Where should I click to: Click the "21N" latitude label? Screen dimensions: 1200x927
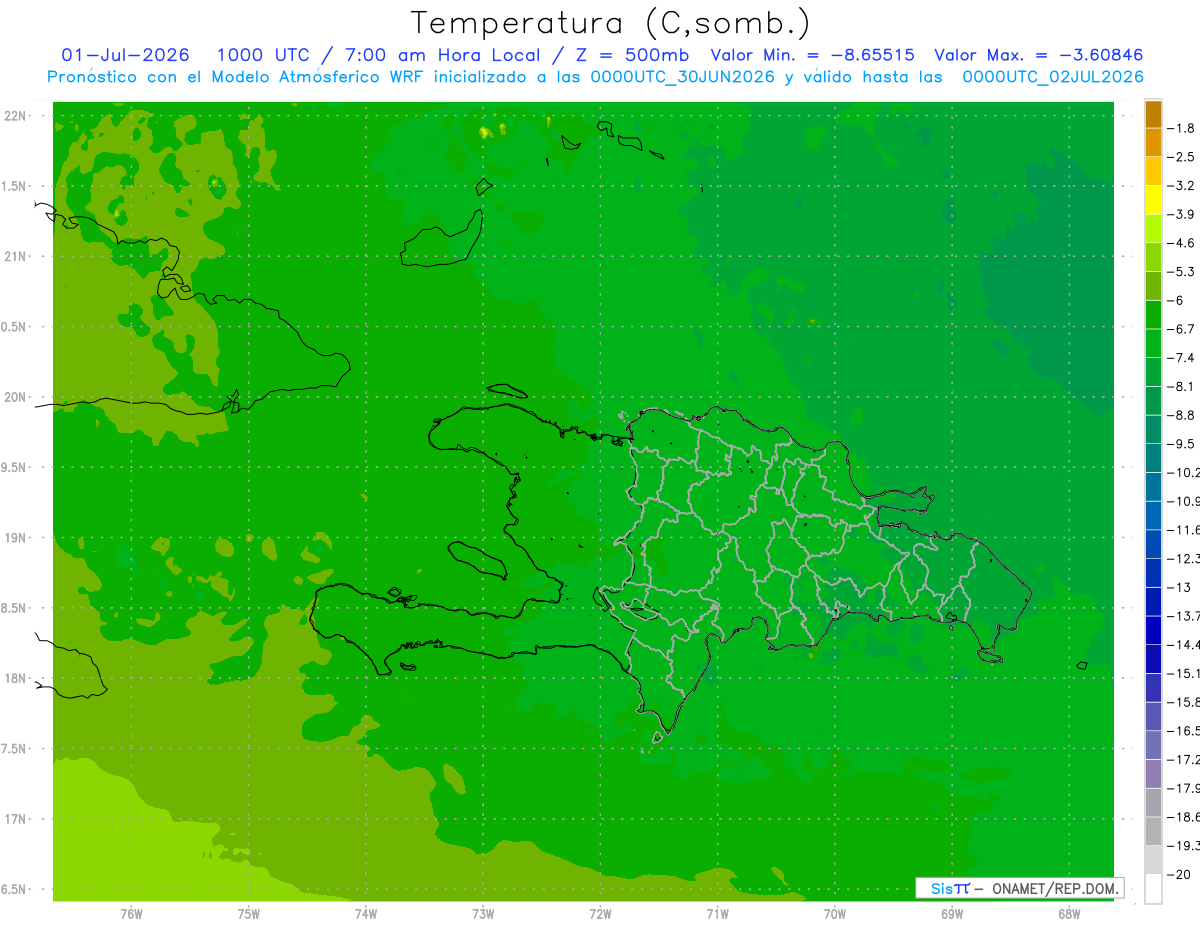(15, 257)
